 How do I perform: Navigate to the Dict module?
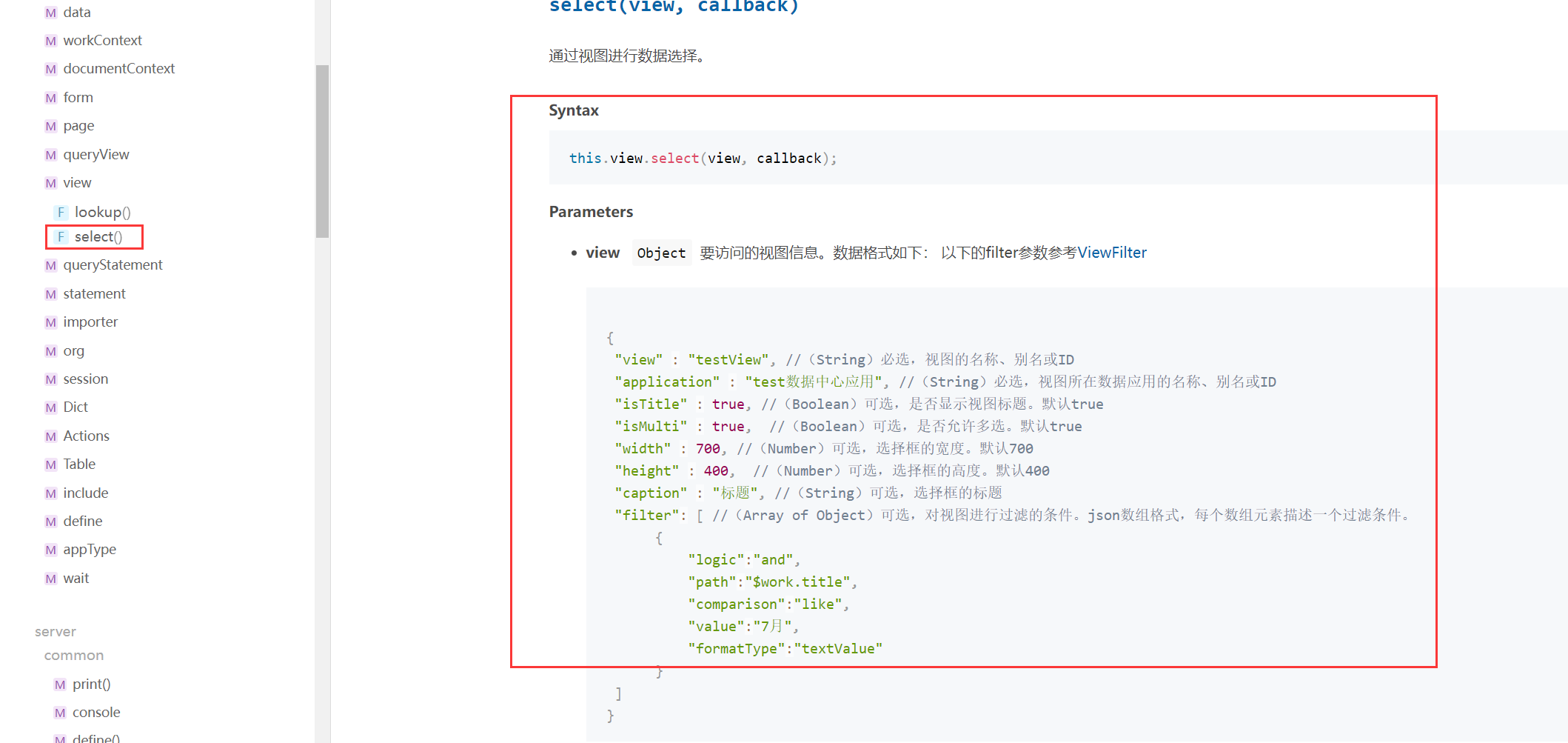[75, 407]
